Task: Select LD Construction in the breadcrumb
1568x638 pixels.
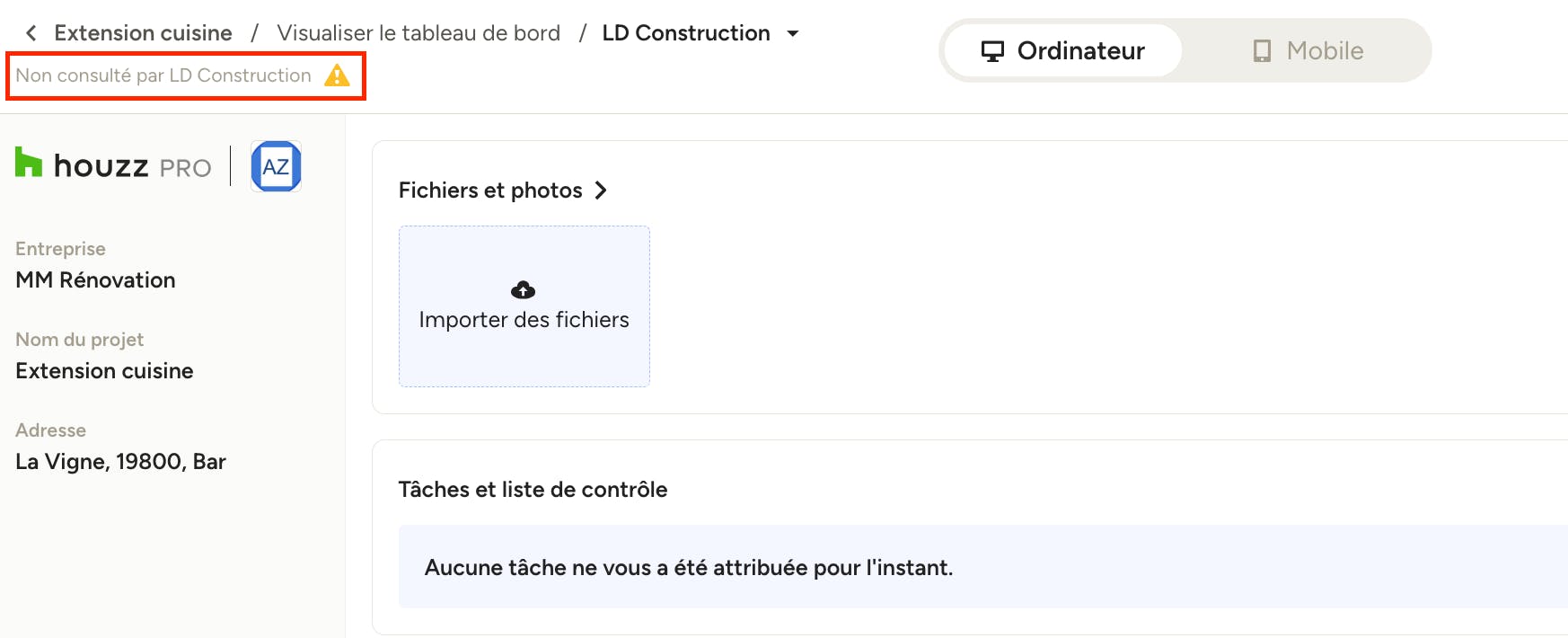Action: point(686,33)
